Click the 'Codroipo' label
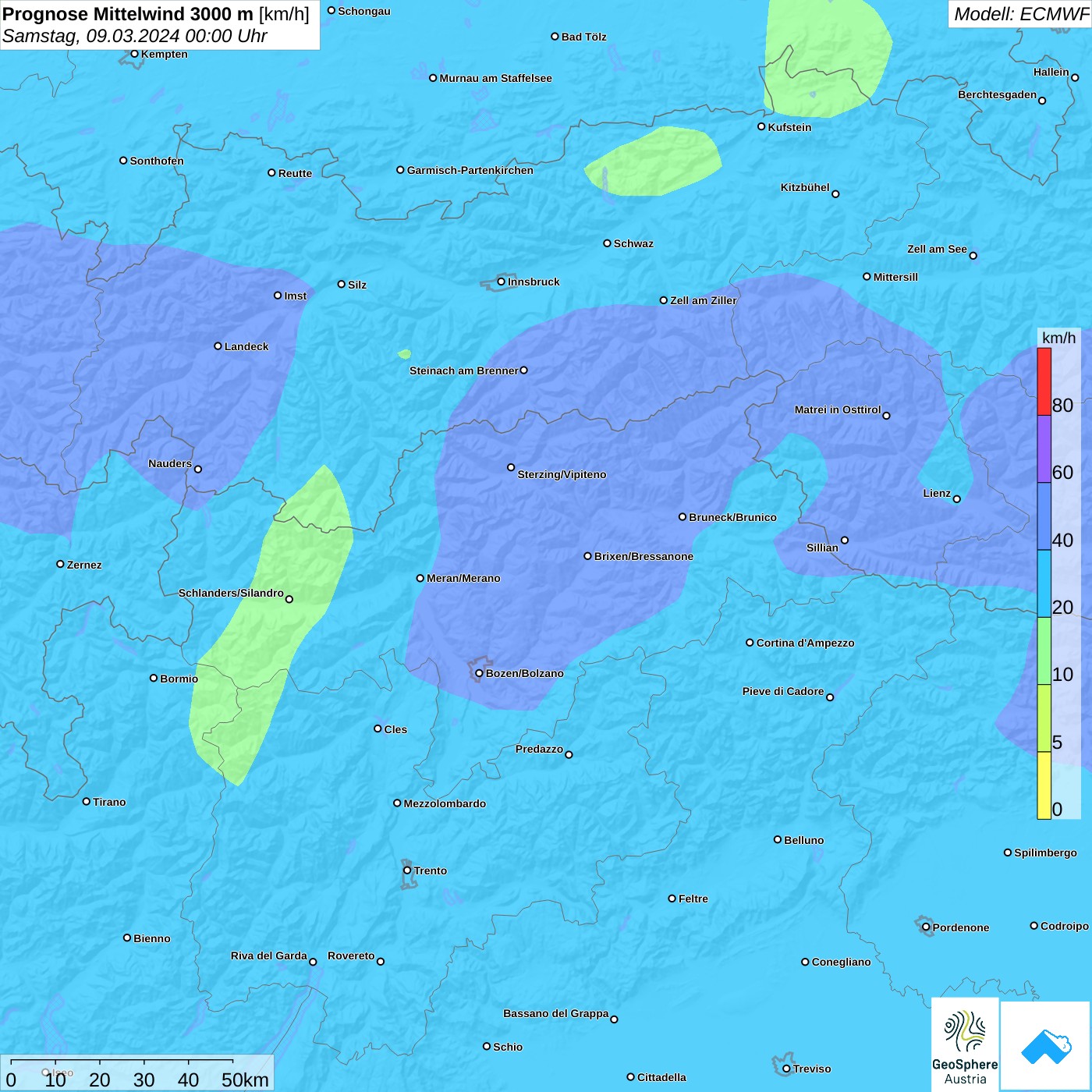This screenshot has width=1092, height=1092. pyautogui.click(x=1064, y=926)
